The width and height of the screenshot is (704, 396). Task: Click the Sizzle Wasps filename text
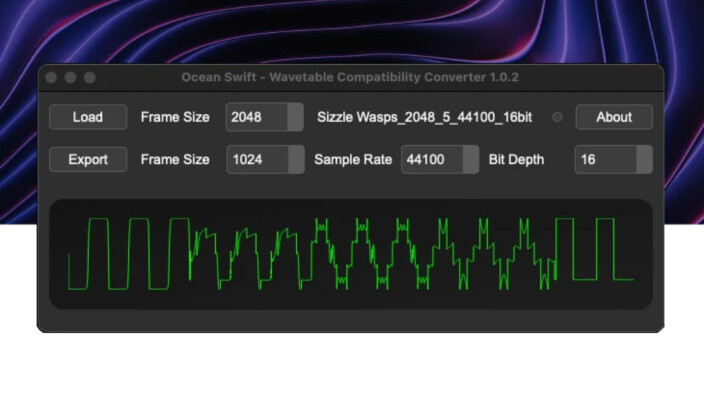pyautogui.click(x=424, y=117)
